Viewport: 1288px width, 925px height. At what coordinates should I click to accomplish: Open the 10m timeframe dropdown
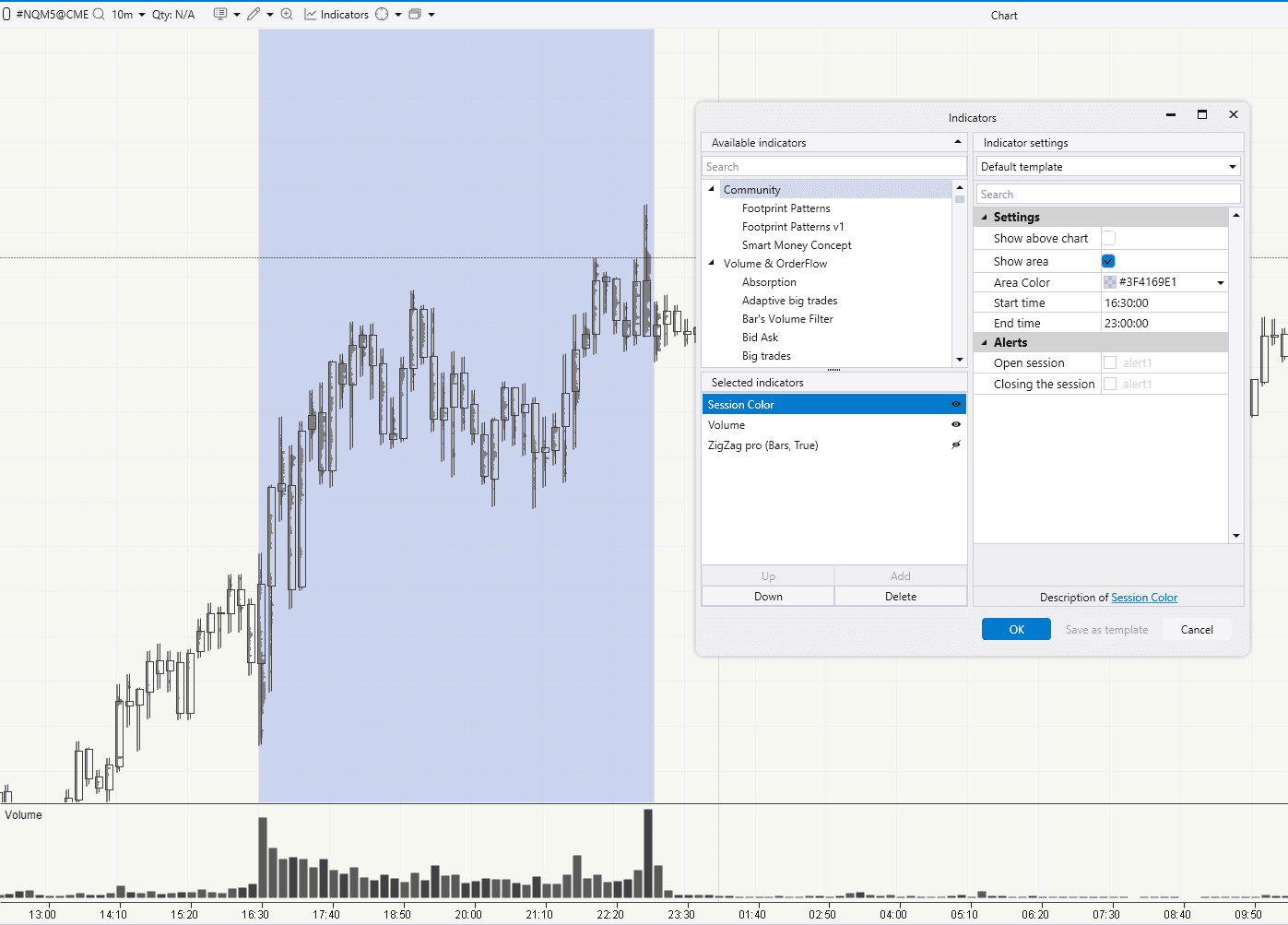click(141, 14)
